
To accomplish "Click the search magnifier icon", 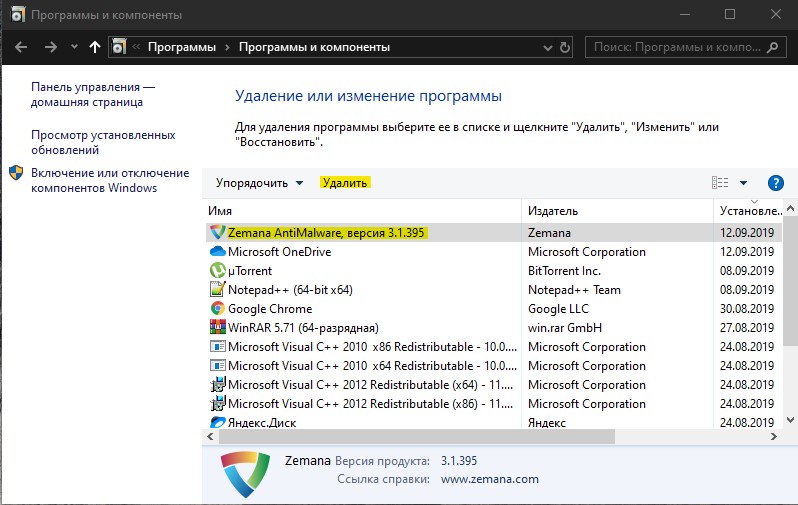I will point(773,47).
